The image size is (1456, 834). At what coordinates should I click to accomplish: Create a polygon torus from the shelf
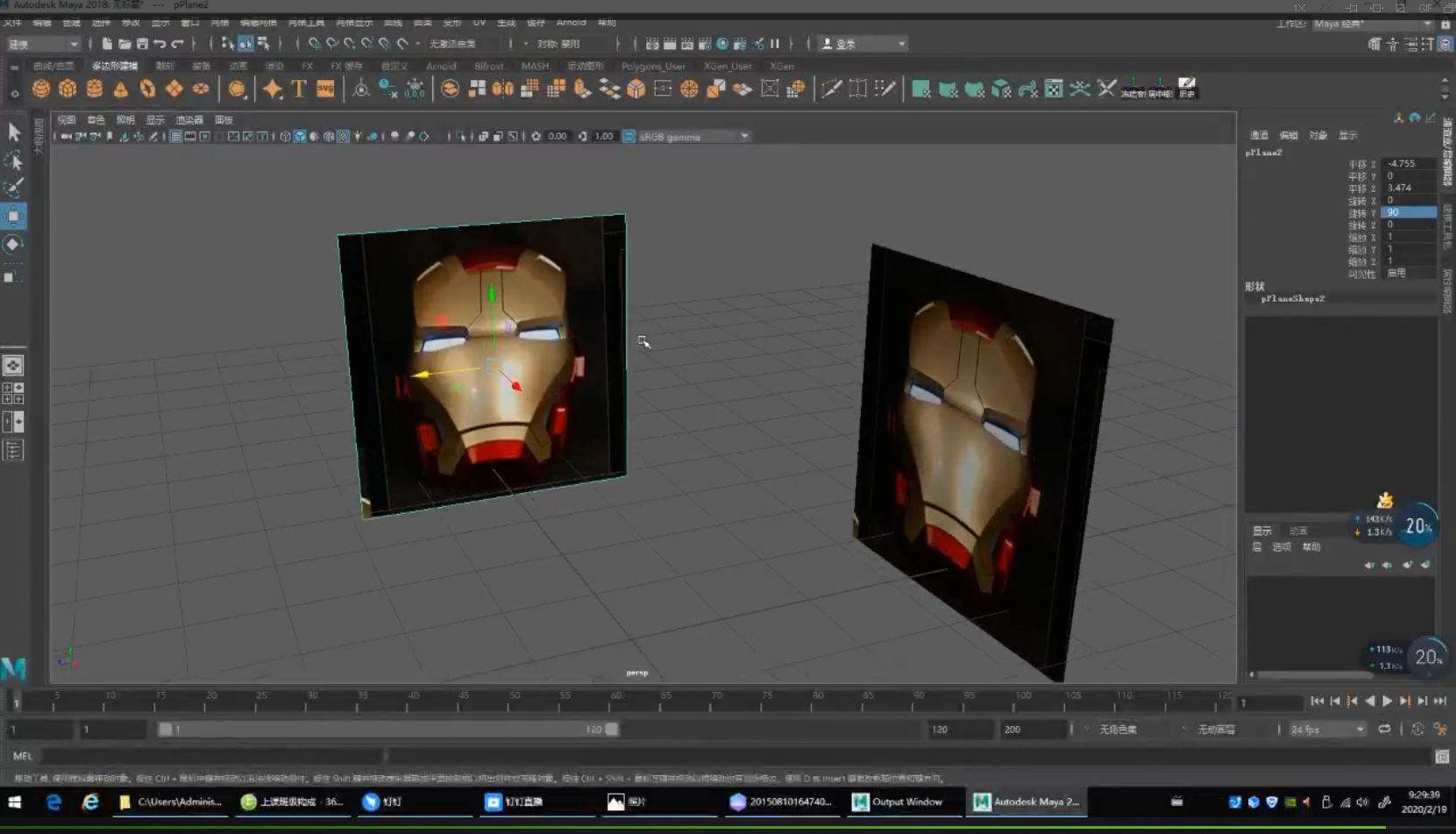147,89
